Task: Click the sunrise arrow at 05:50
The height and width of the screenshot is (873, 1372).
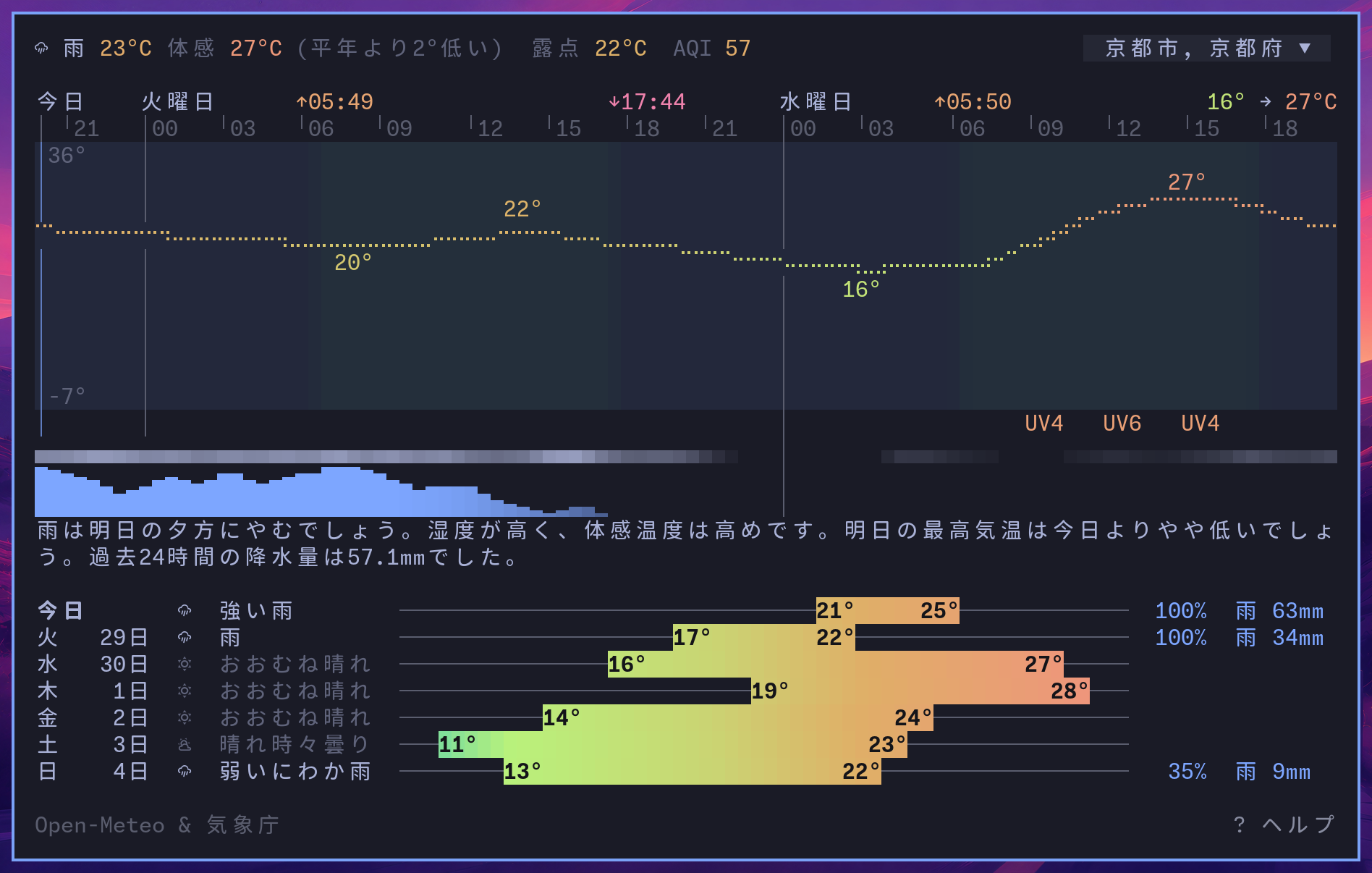Action: tap(940, 102)
